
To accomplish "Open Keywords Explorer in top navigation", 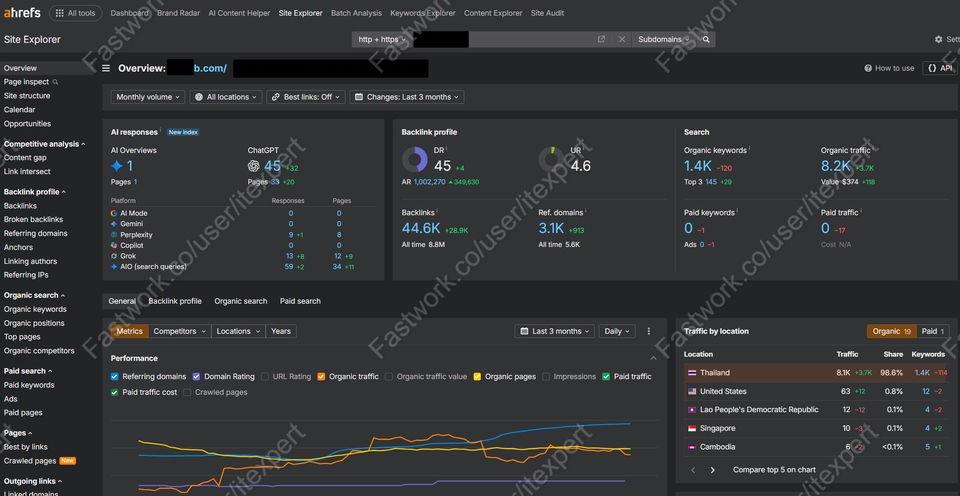I will (x=422, y=13).
